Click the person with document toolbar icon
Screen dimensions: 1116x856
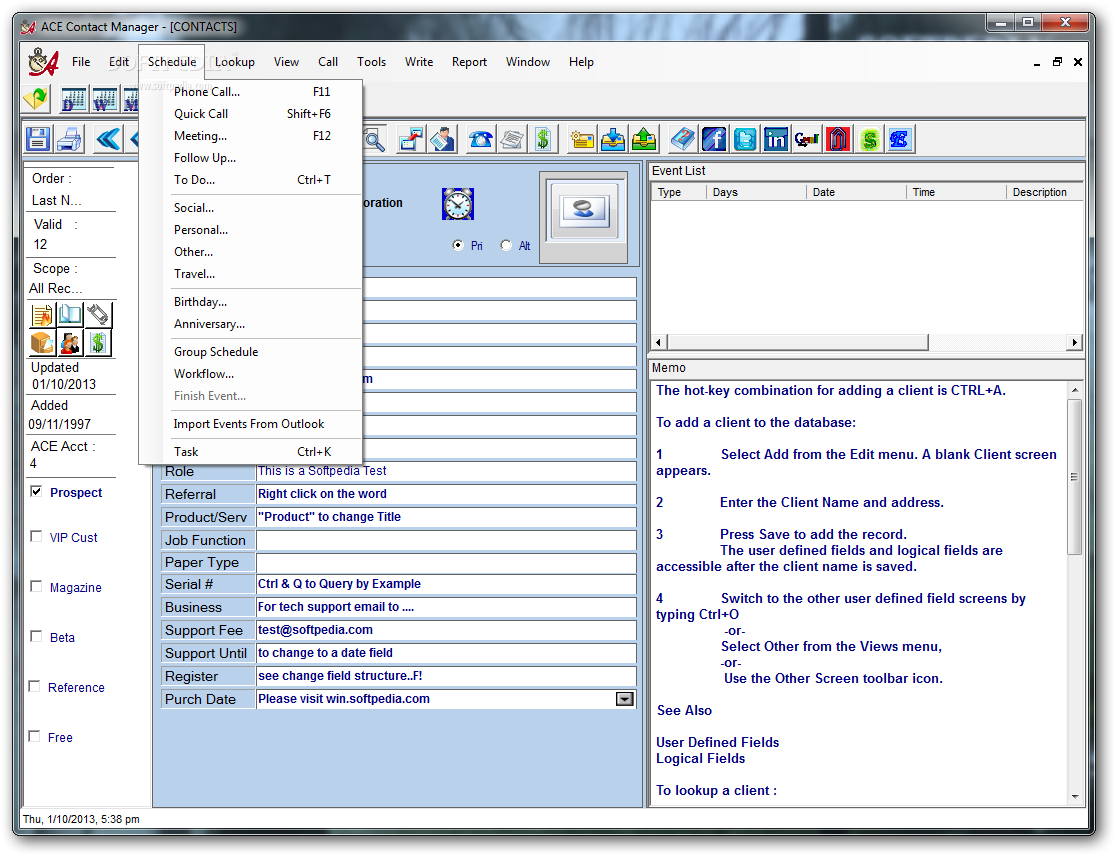click(443, 139)
